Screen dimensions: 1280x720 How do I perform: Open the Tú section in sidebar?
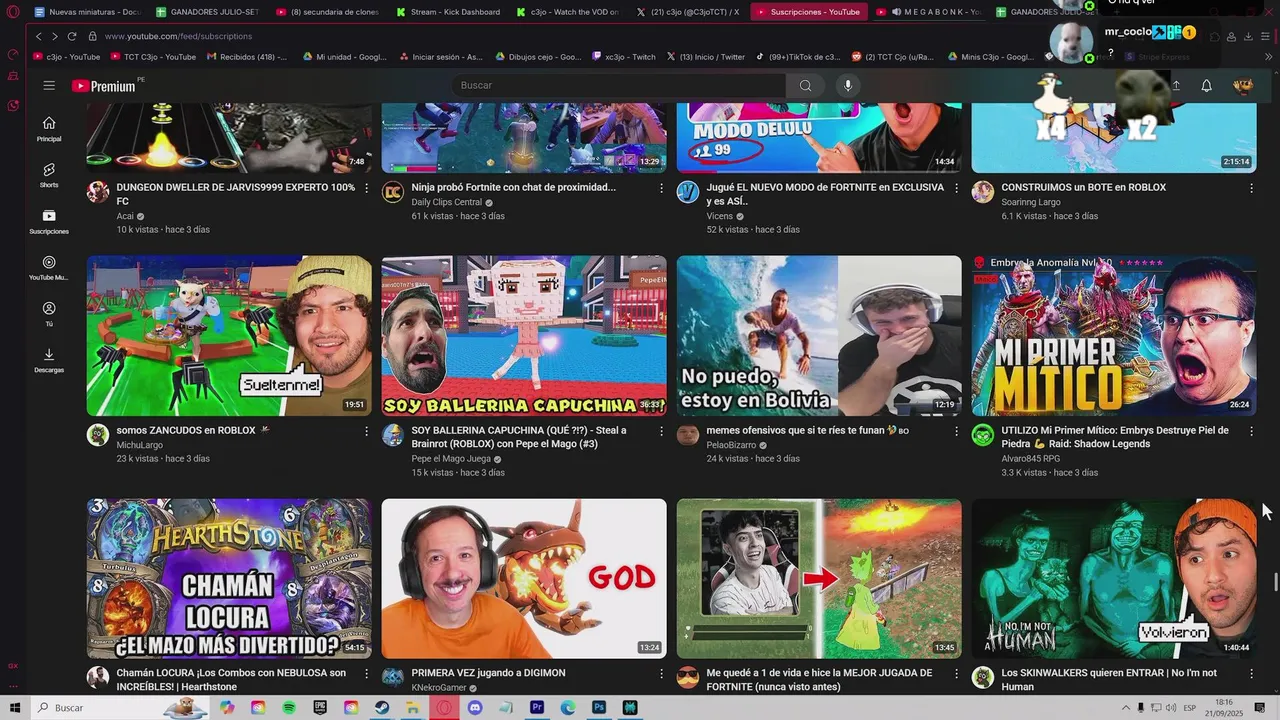pos(49,314)
